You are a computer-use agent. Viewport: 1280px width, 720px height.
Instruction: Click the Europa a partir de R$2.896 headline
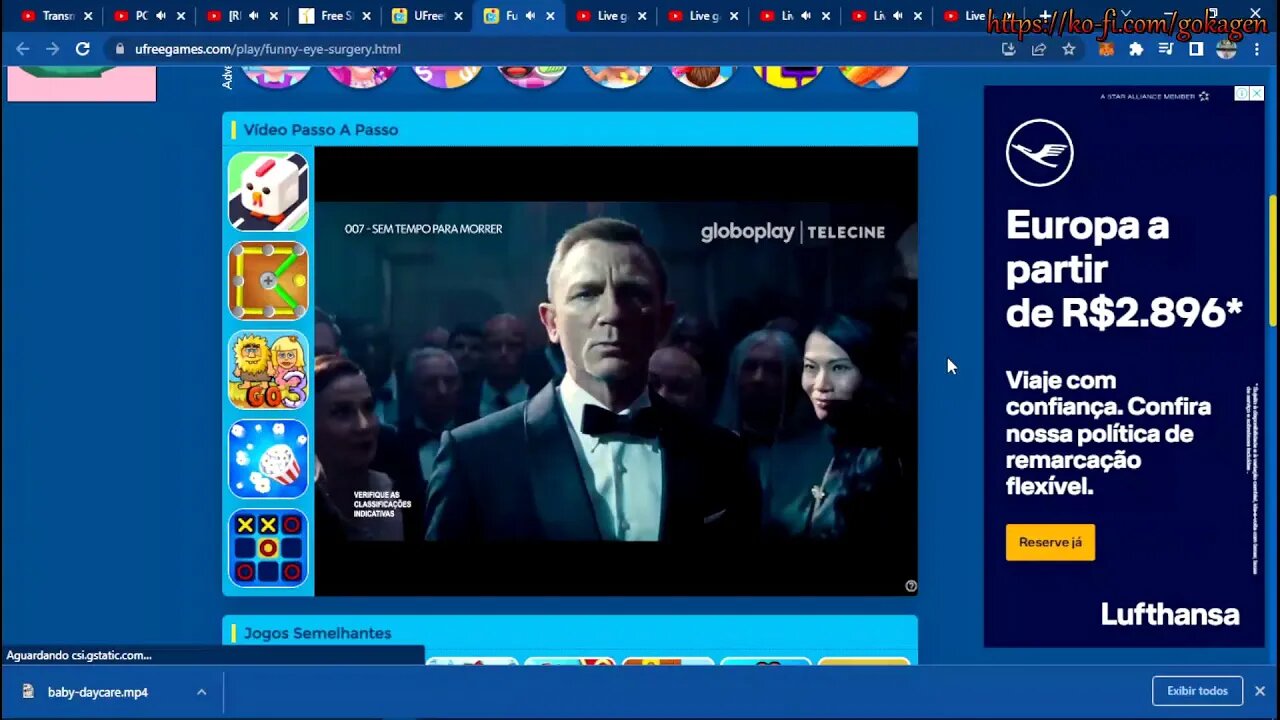pyautogui.click(x=1123, y=269)
